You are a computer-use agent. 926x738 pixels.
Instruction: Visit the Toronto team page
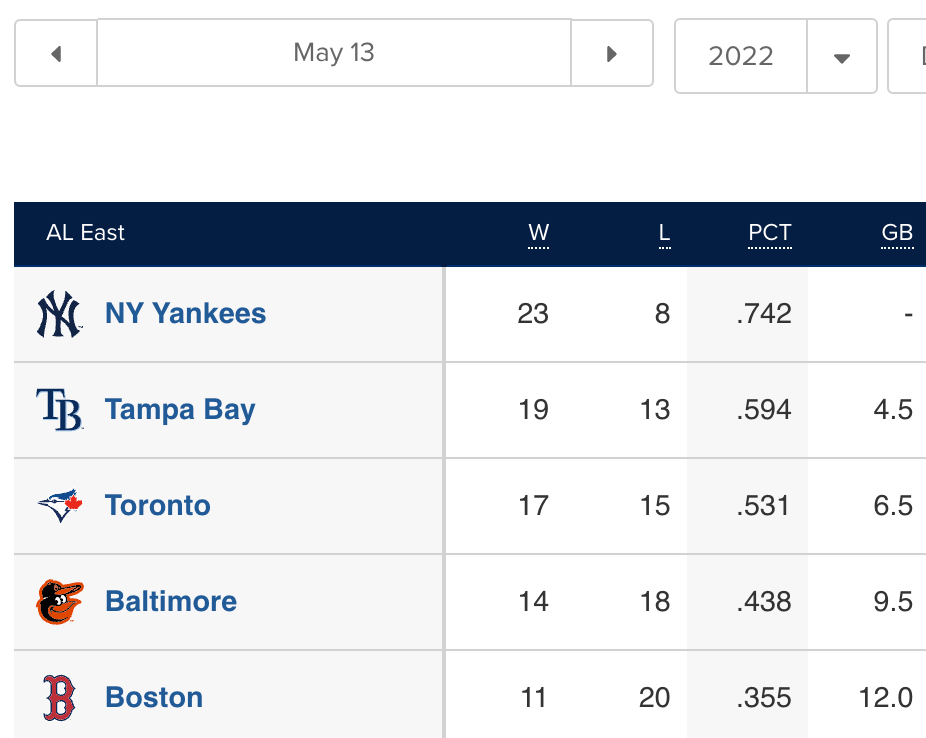pos(158,506)
